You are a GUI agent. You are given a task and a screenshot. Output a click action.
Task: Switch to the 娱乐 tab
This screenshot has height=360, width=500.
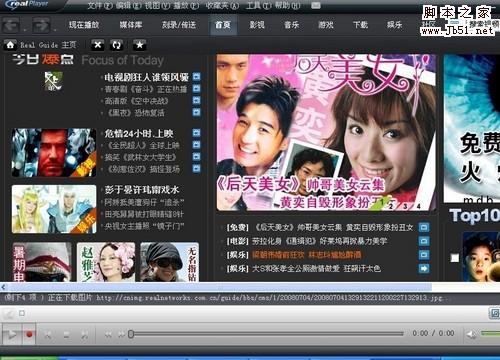click(394, 25)
